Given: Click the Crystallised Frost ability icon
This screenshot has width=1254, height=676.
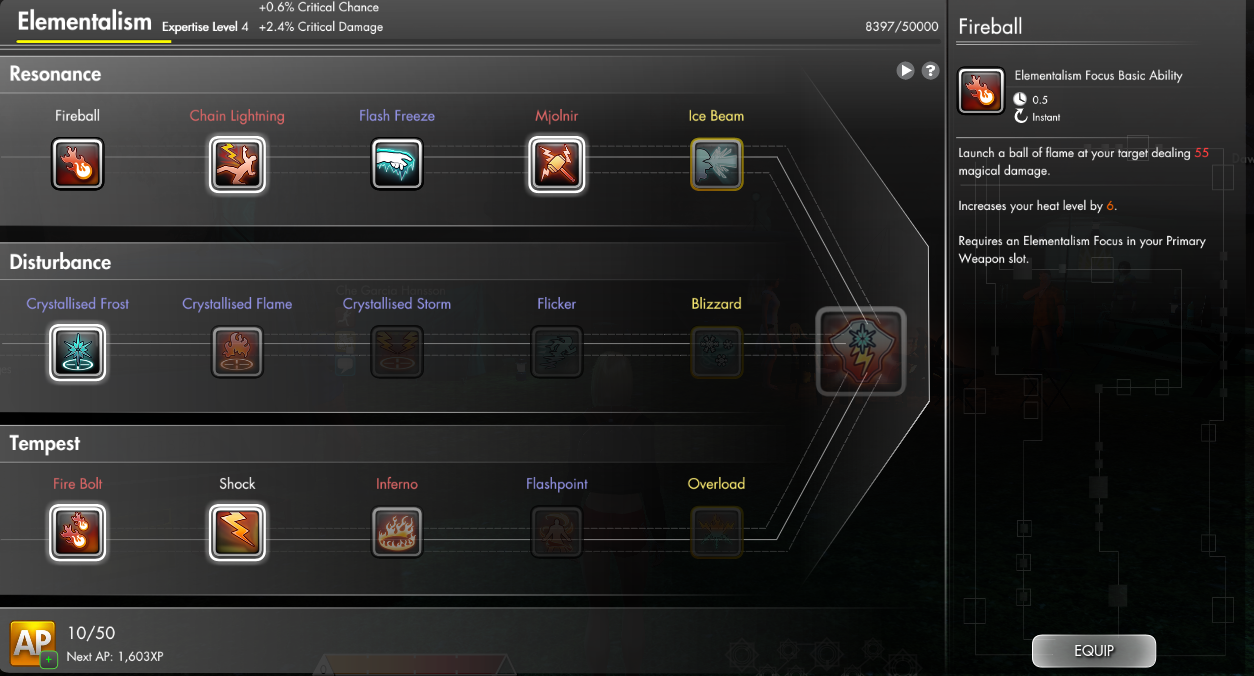Looking at the screenshot, I should pos(77,352).
